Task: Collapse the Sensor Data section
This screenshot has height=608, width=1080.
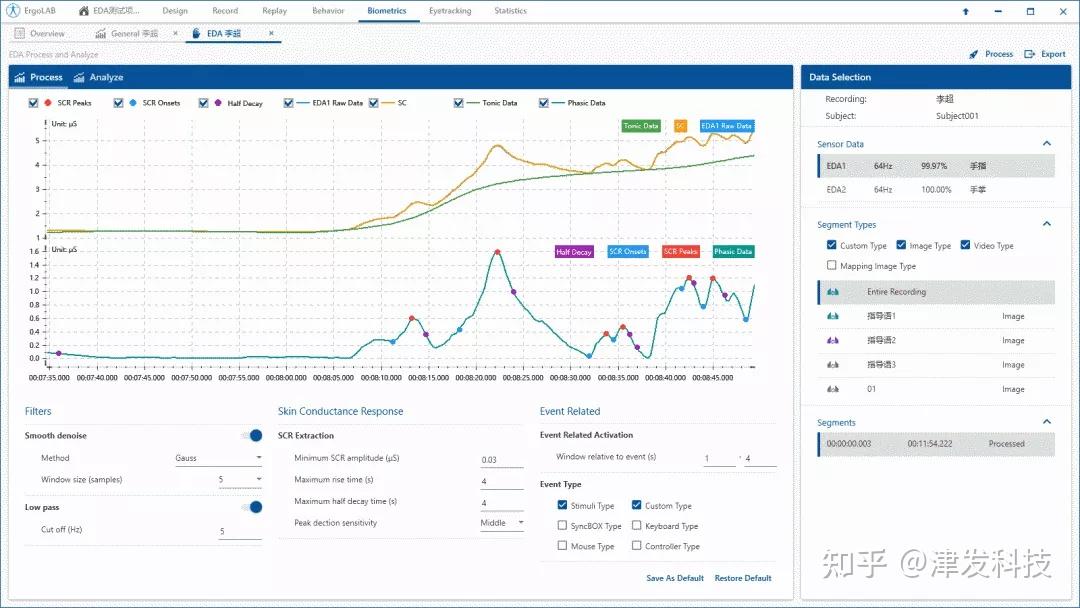Action: (1047, 143)
